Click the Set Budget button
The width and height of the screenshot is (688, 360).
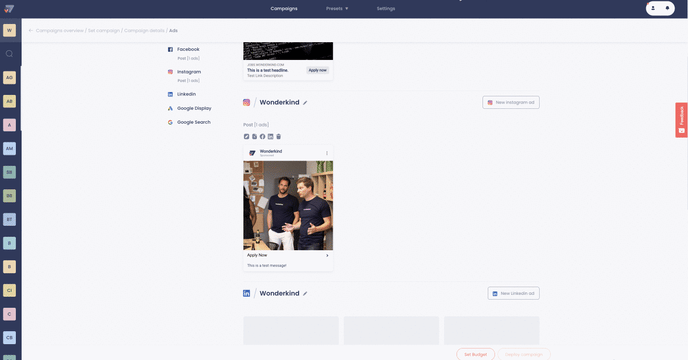476,354
